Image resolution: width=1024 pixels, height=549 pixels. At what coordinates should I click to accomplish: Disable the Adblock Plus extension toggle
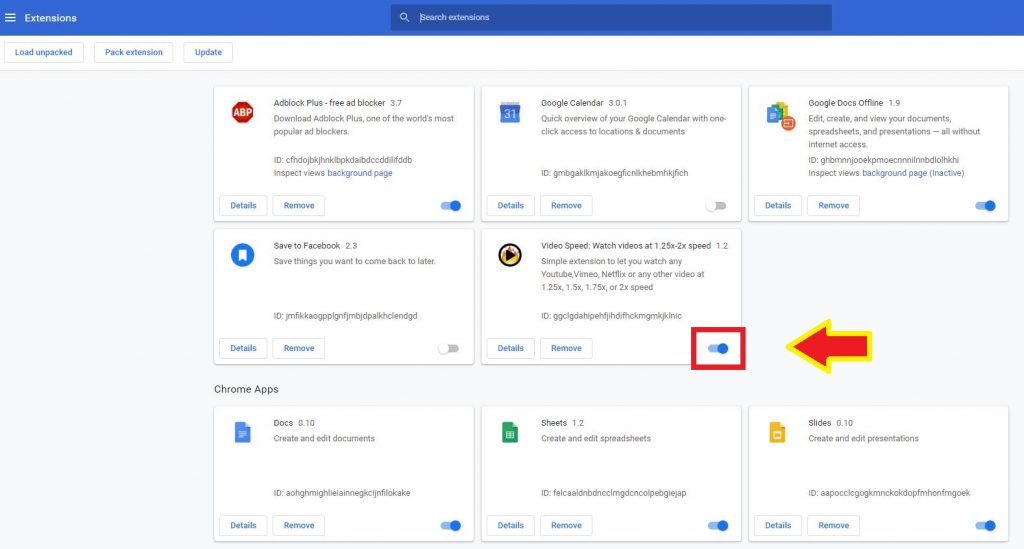[451, 206]
